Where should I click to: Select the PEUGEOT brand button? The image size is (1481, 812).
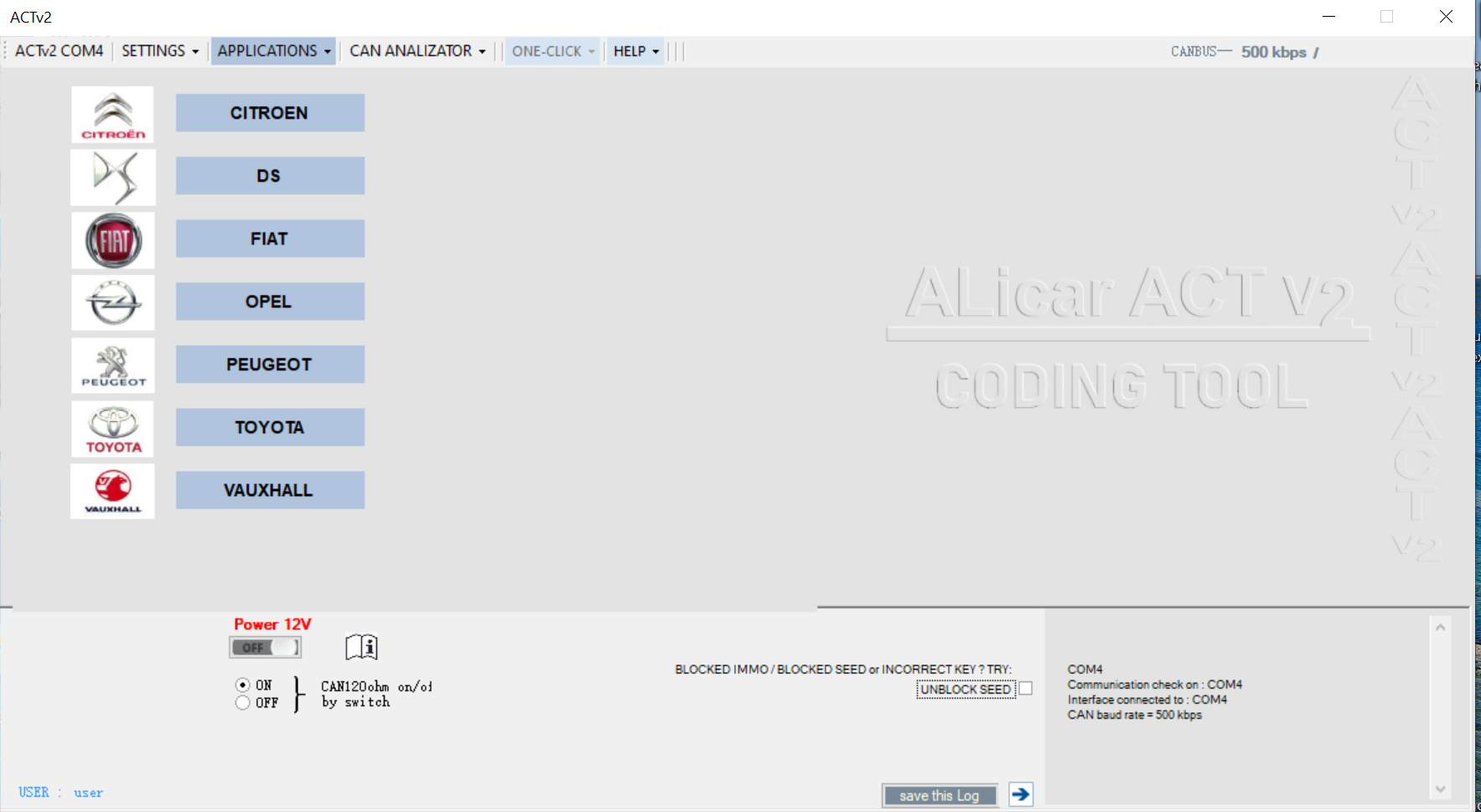(x=270, y=365)
